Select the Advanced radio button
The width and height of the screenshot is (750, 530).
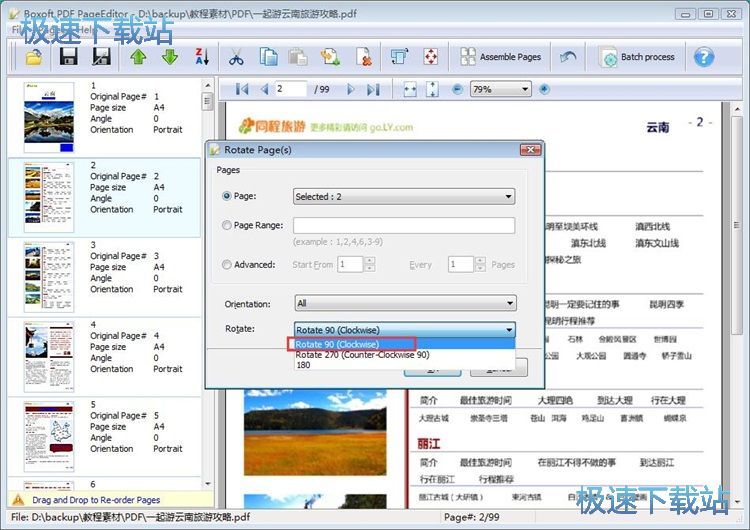coord(226,265)
